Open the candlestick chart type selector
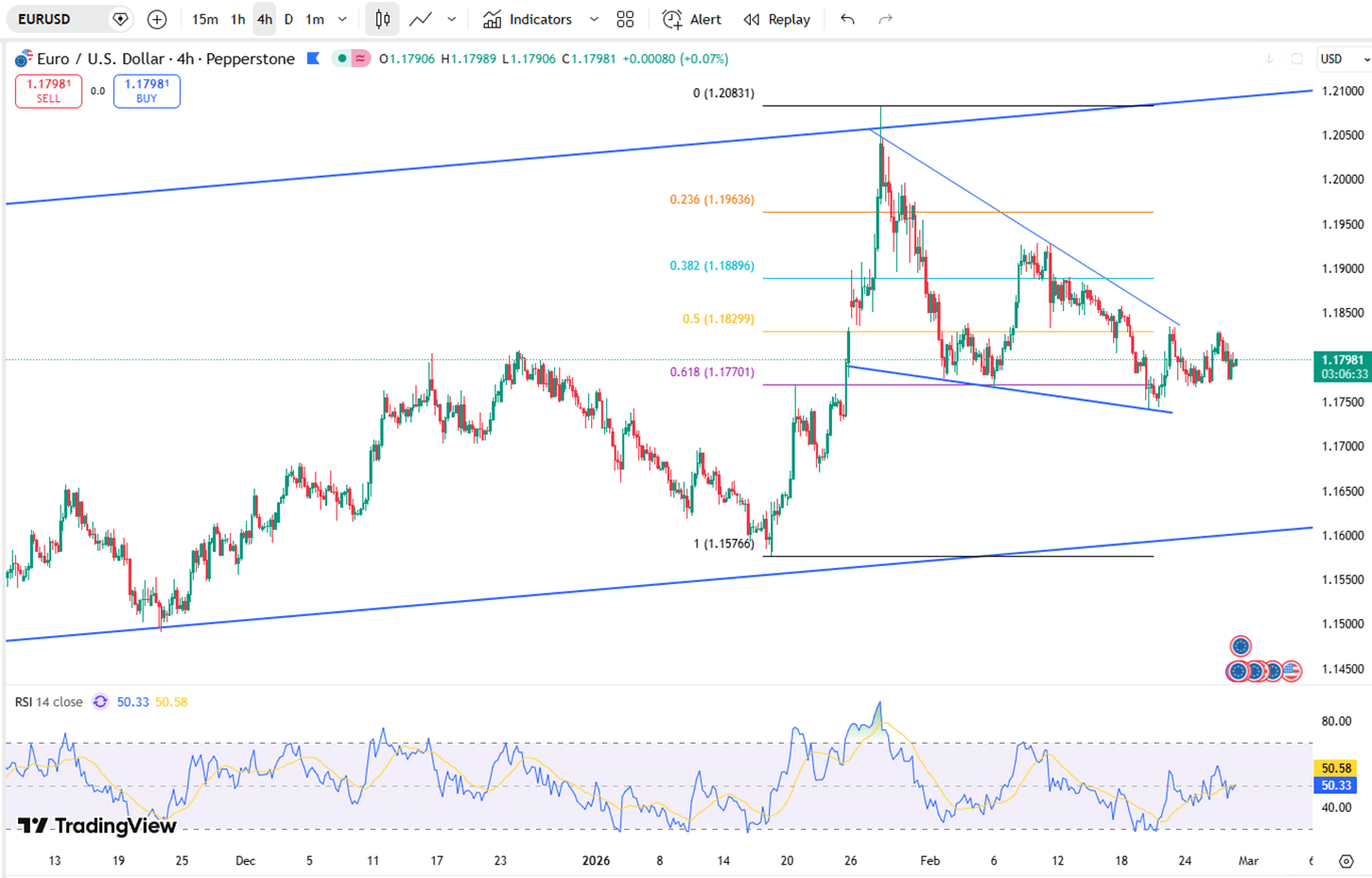 coord(382,19)
